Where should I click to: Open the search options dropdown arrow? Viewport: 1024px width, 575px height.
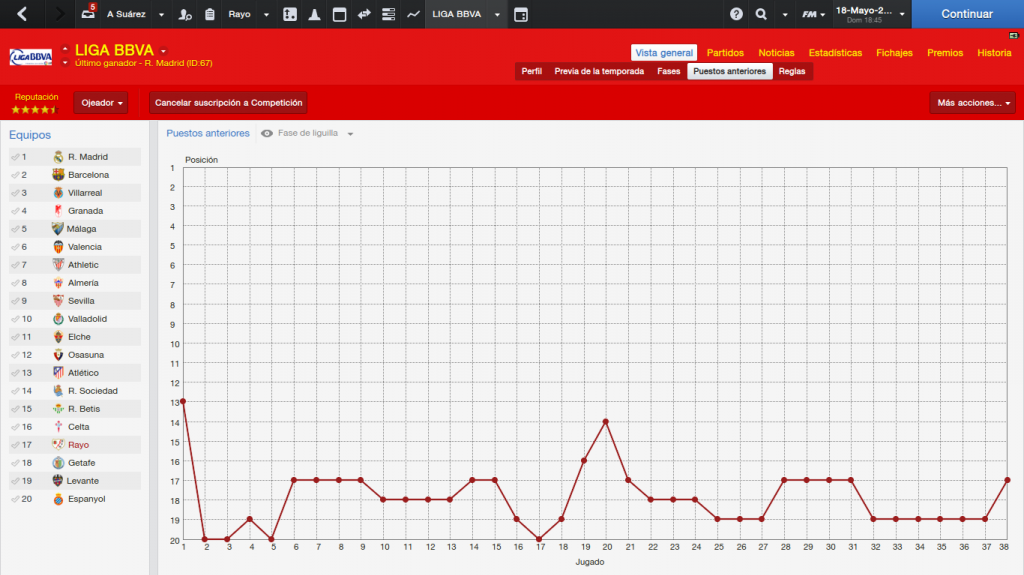point(784,14)
